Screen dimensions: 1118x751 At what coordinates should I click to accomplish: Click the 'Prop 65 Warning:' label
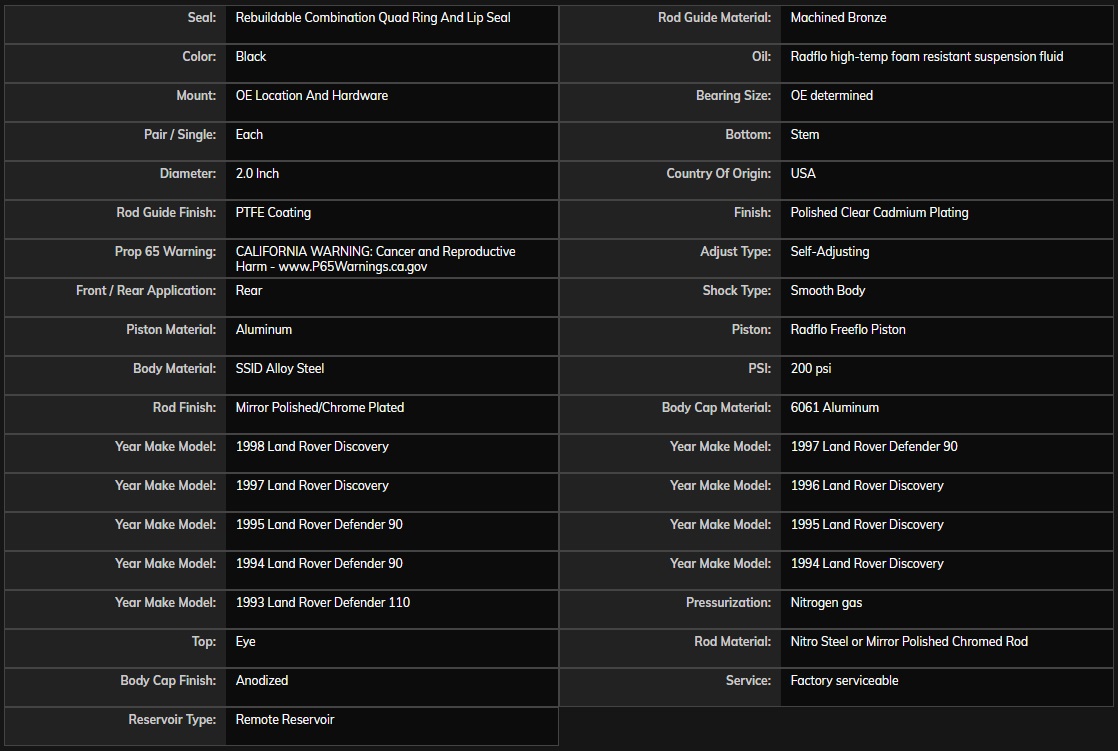pyautogui.click(x=165, y=252)
